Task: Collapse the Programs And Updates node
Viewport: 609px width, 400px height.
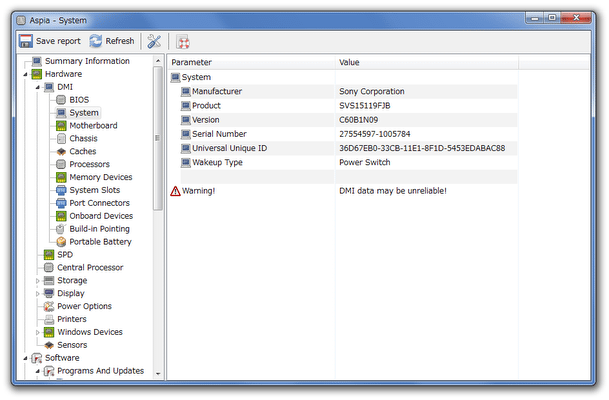Action: click(38, 371)
